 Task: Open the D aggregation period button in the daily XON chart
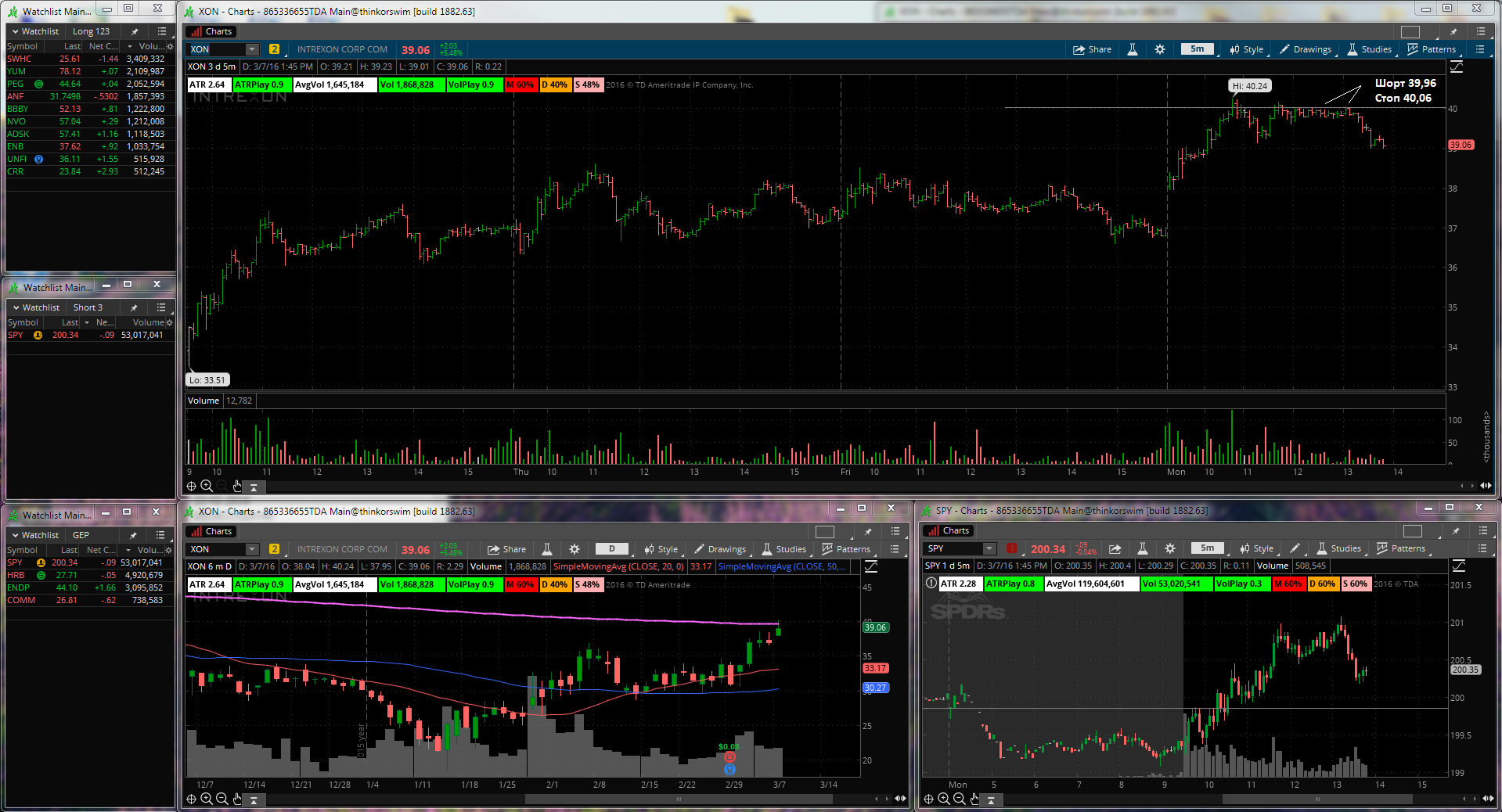pyautogui.click(x=612, y=549)
